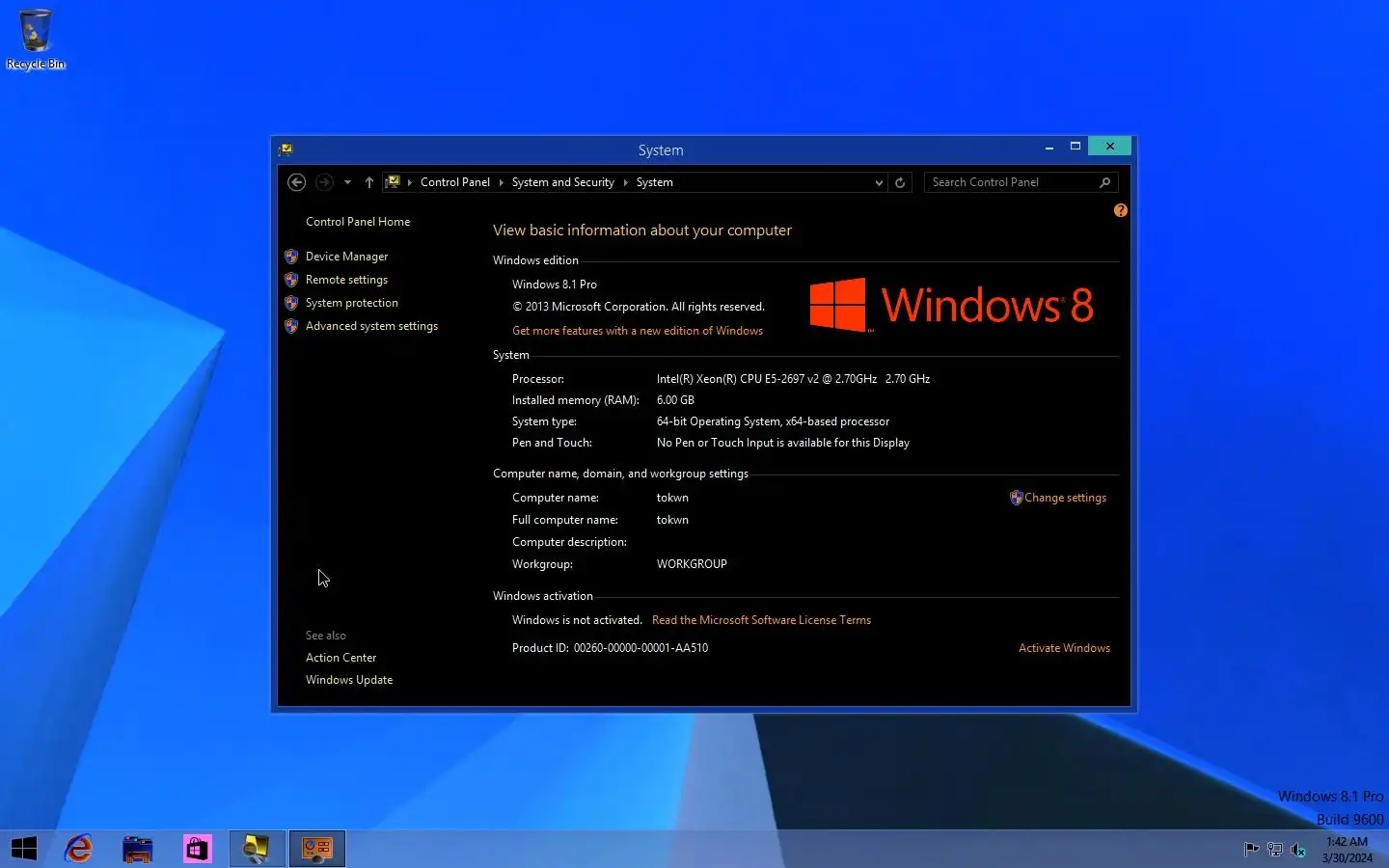Open the address bar history dropdown
This screenshot has width=1389, height=868.
click(x=879, y=182)
